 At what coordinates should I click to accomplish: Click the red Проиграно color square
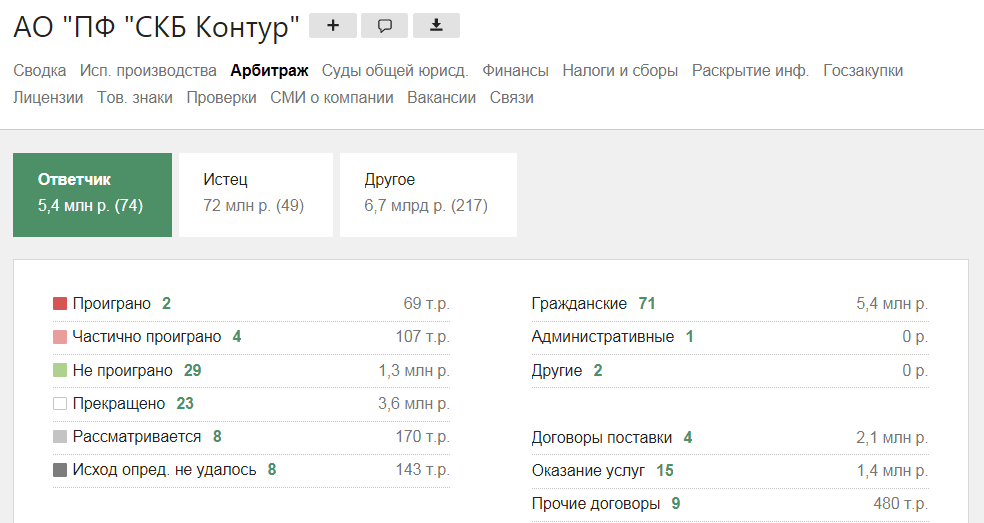60,303
